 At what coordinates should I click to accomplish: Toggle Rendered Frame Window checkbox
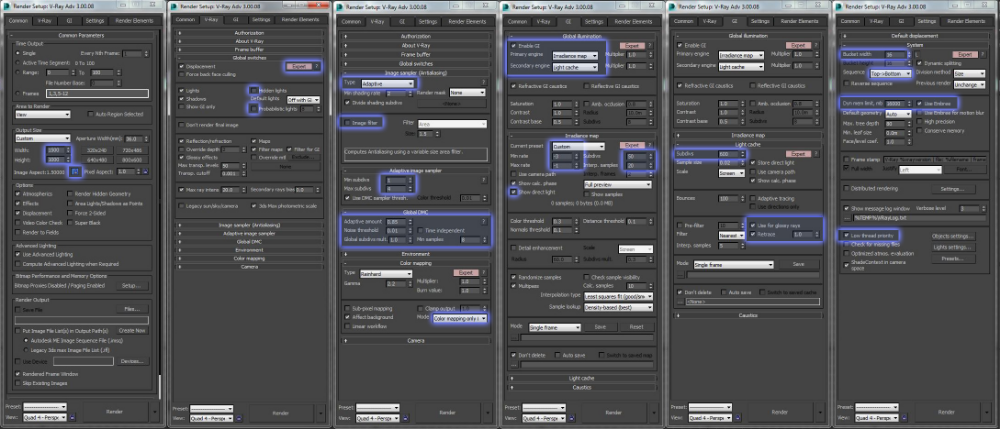click(18, 374)
